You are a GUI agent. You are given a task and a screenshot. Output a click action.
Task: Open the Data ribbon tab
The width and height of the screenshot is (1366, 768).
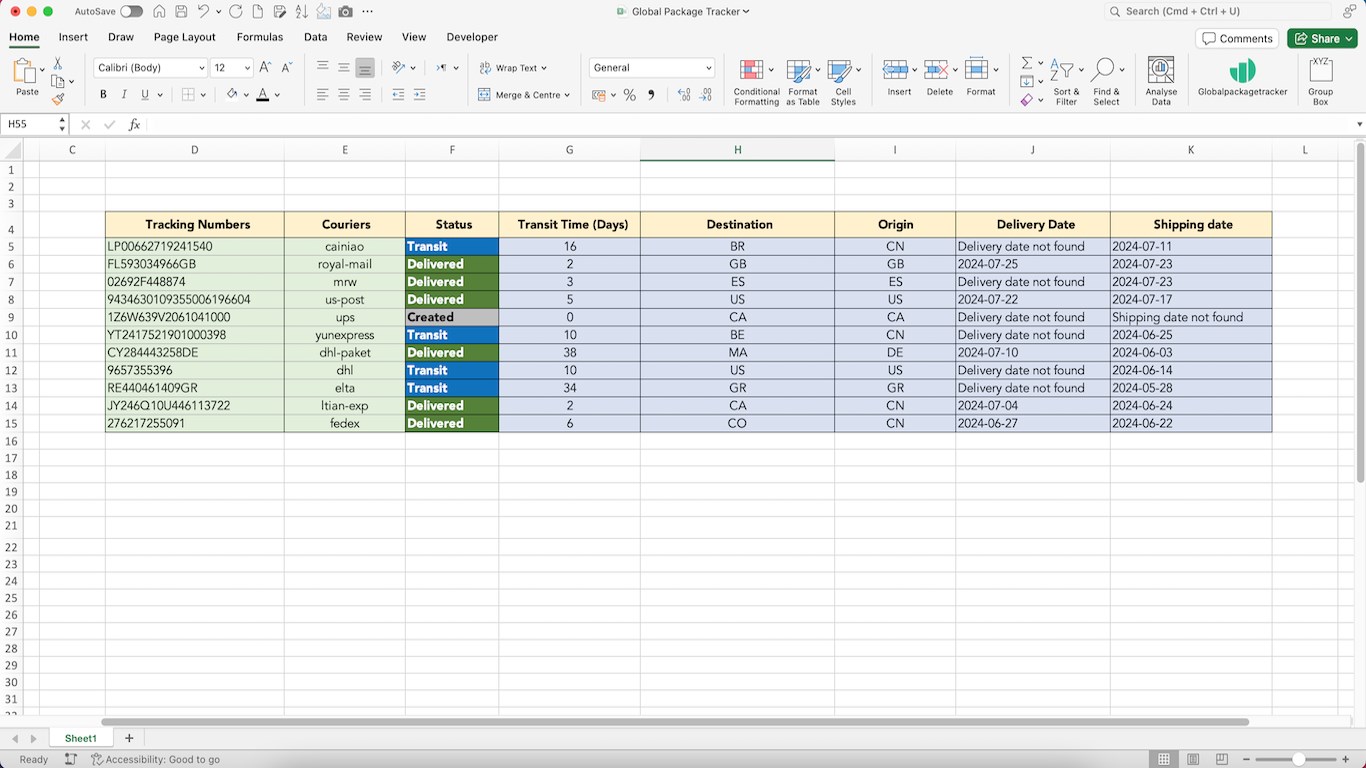click(x=316, y=37)
